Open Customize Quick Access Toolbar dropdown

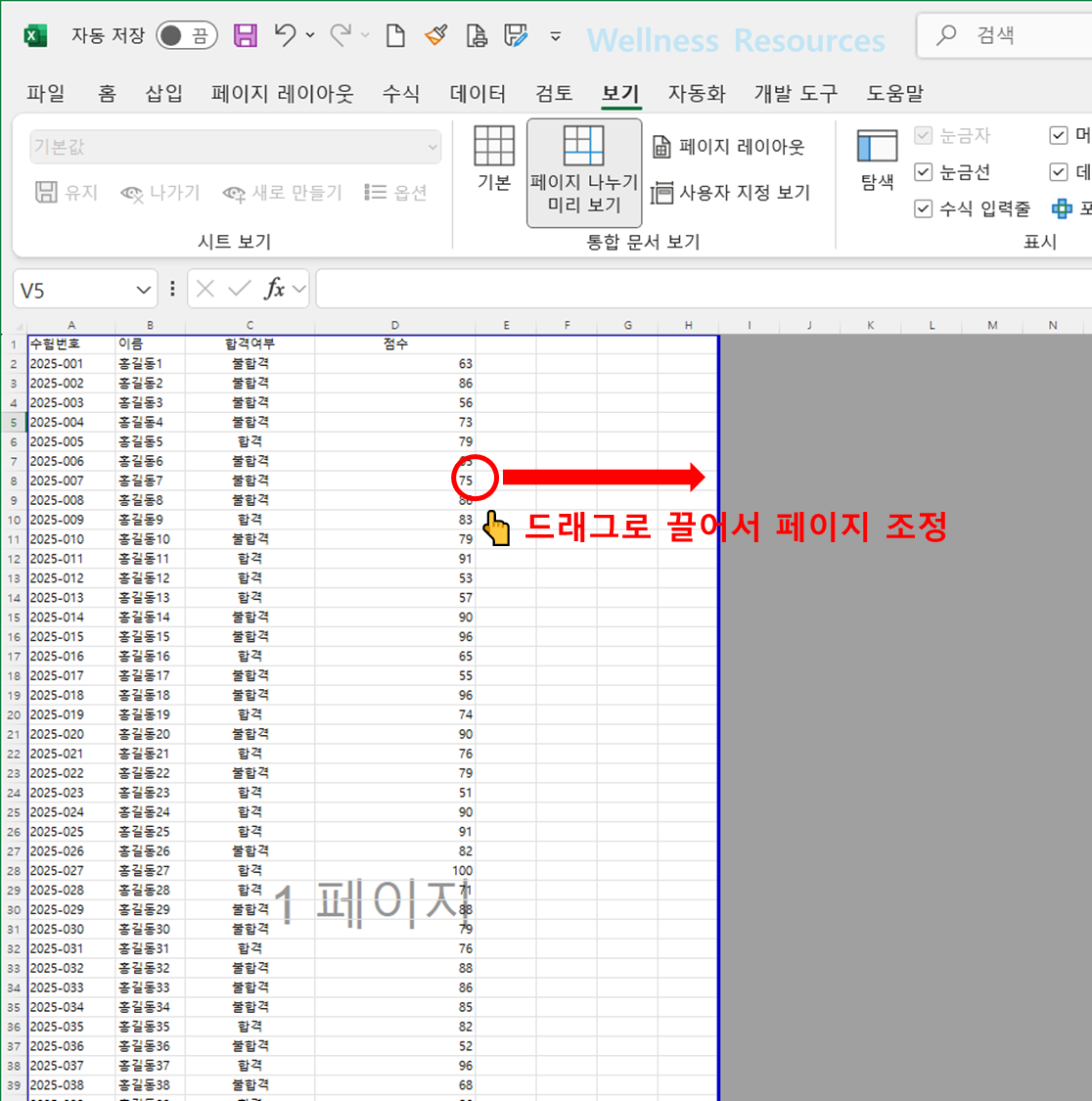click(556, 36)
